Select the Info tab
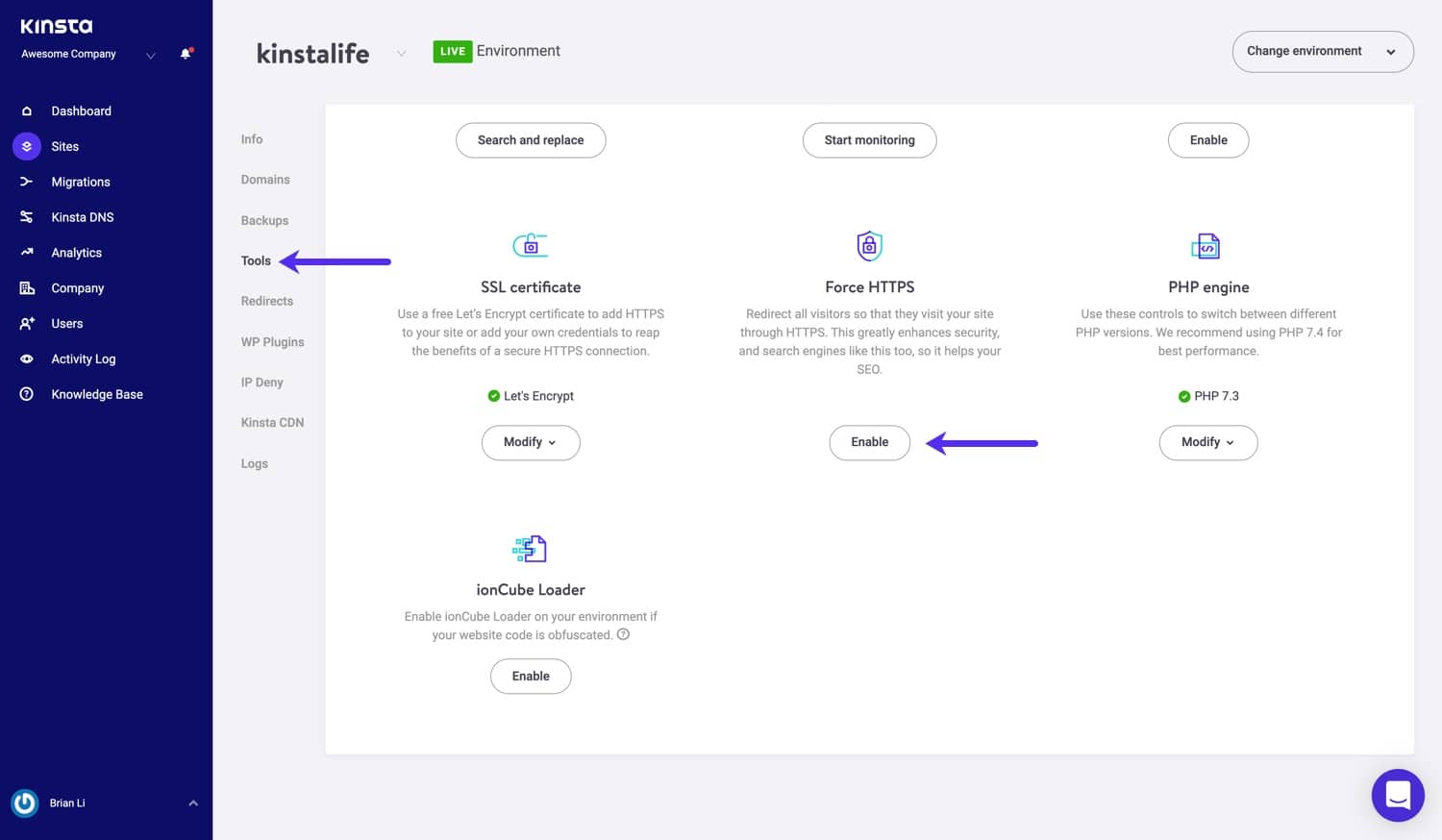The image size is (1442, 840). pyautogui.click(x=252, y=139)
